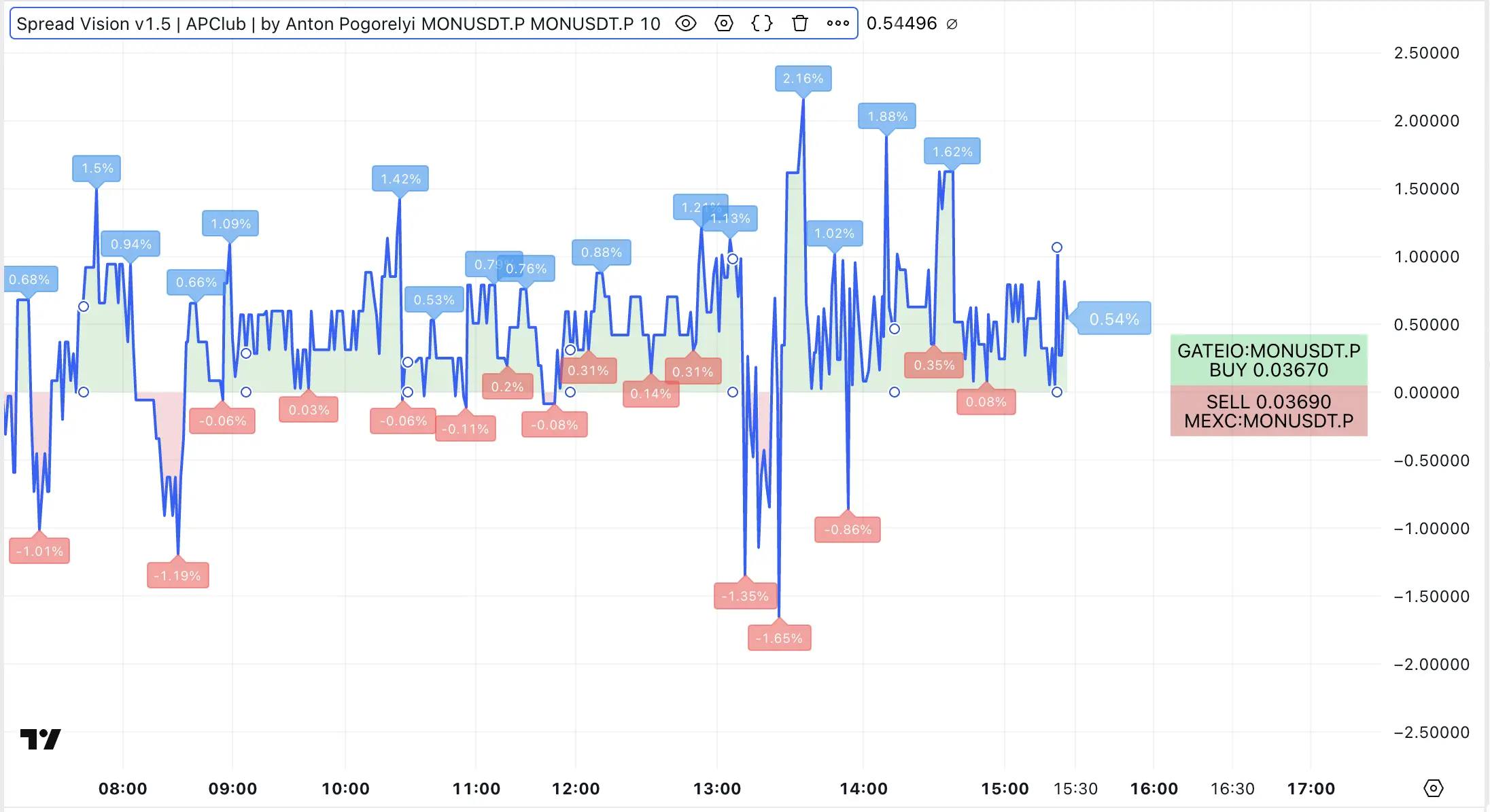This screenshot has width=1490, height=812.
Task: Click the 1.5% peak label
Action: point(97,169)
